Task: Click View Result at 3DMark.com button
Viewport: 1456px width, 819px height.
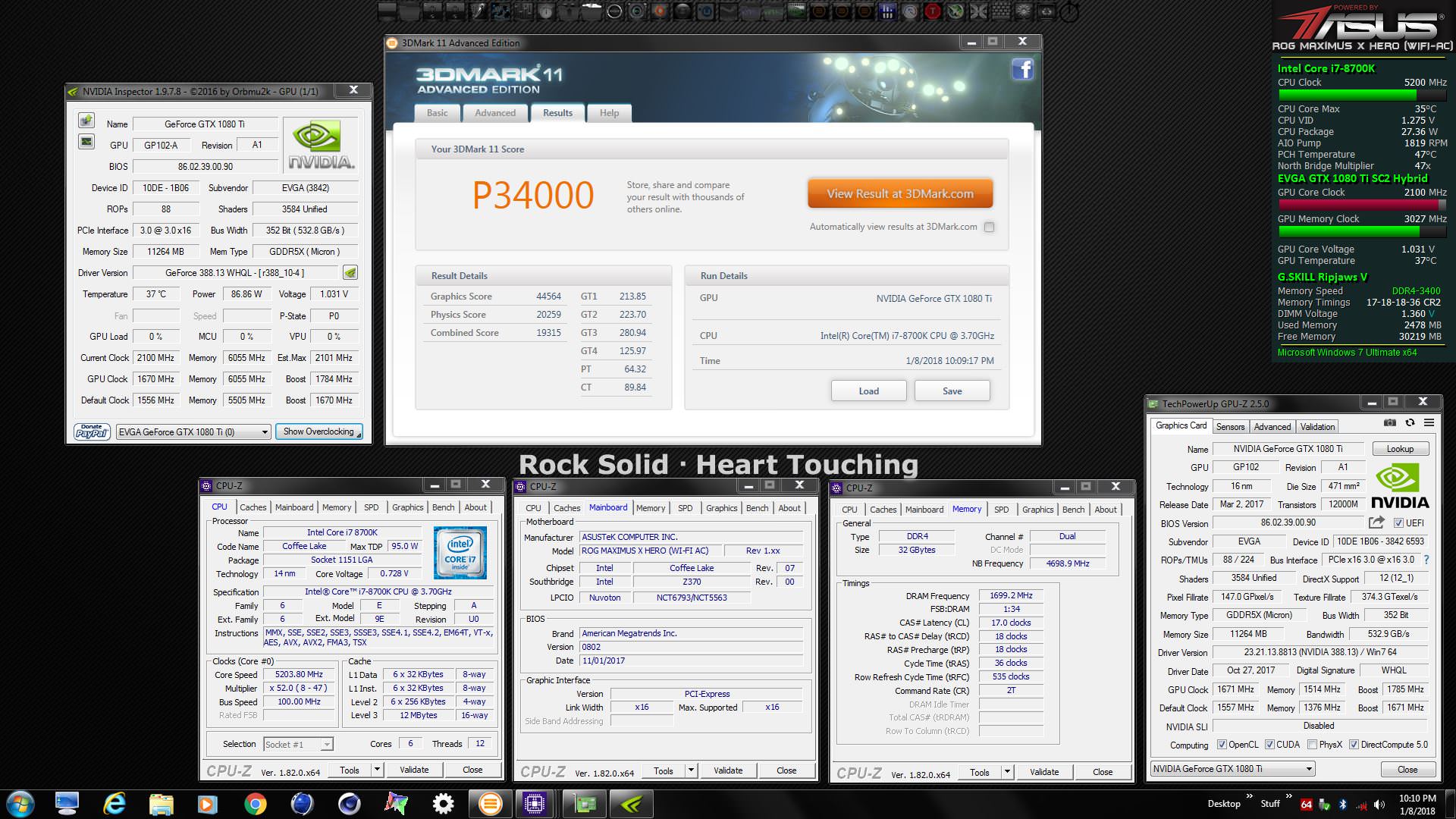Action: (x=899, y=194)
